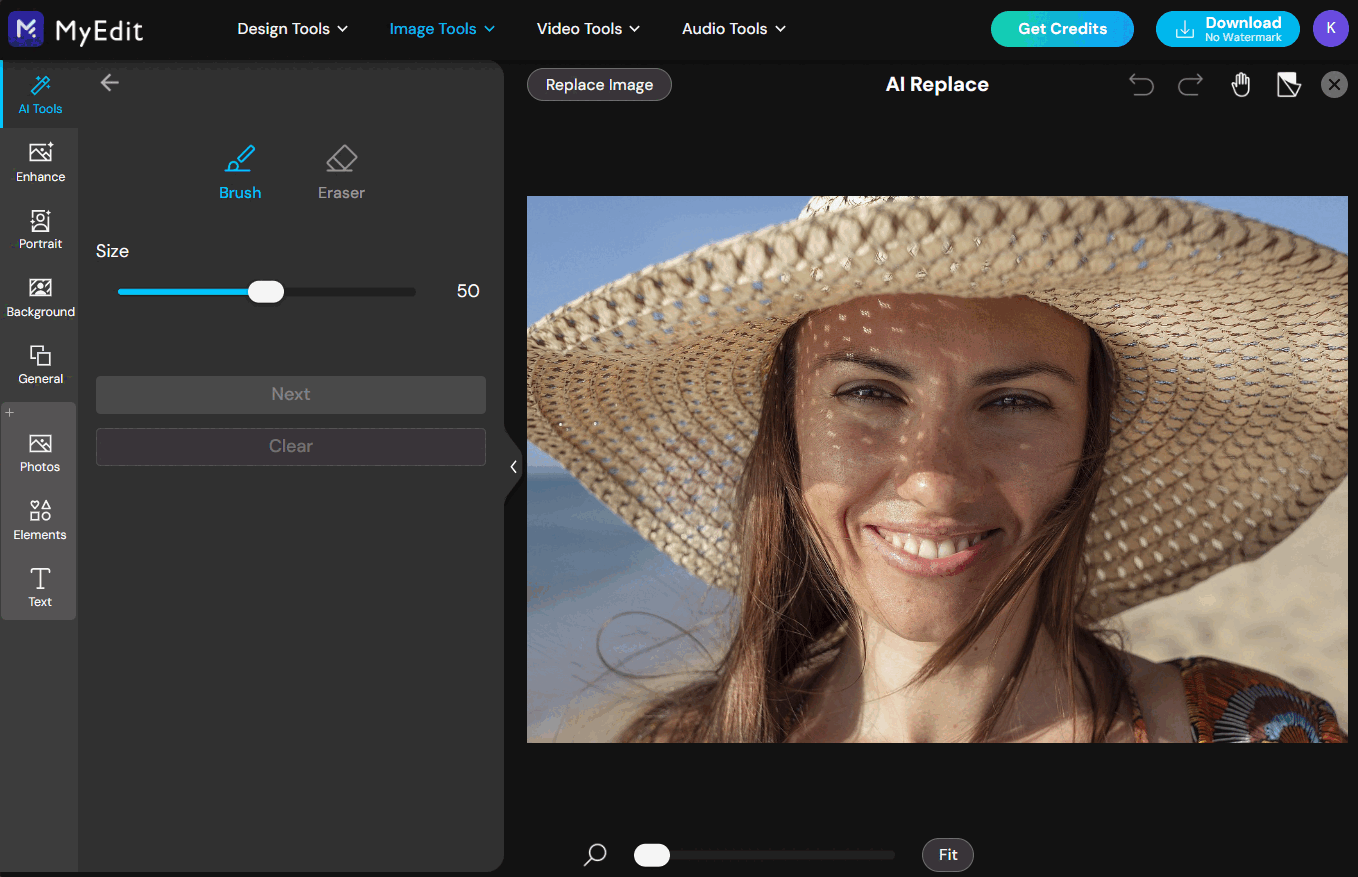The width and height of the screenshot is (1358, 877).
Task: Fit the image to the canvas
Action: tap(948, 855)
